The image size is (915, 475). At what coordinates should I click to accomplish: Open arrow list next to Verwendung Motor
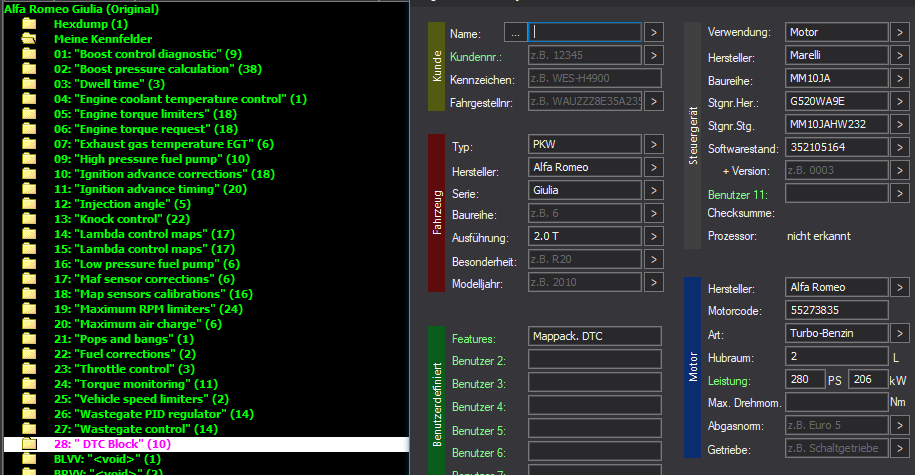900,32
